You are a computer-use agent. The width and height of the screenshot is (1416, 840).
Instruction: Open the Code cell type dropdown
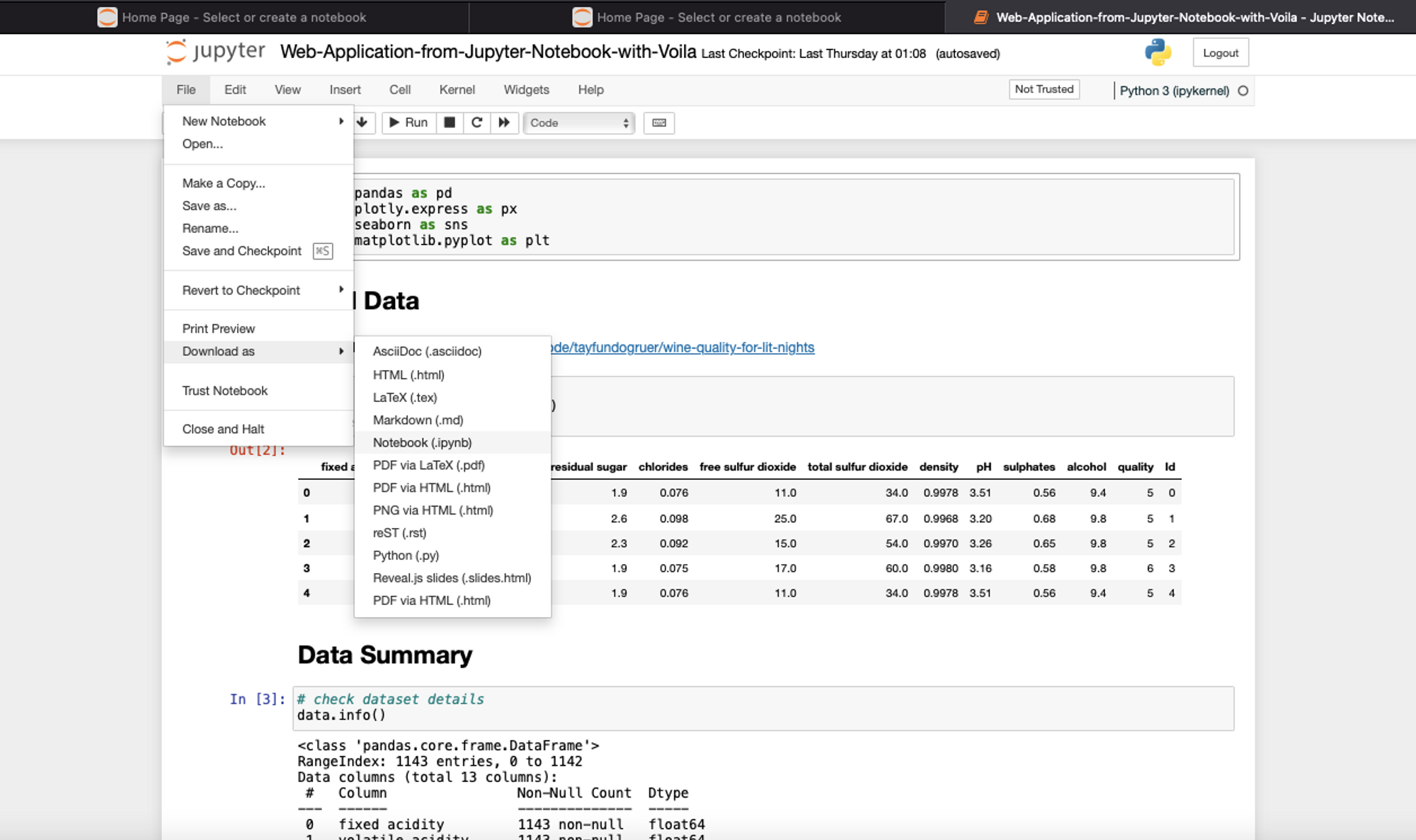(578, 122)
